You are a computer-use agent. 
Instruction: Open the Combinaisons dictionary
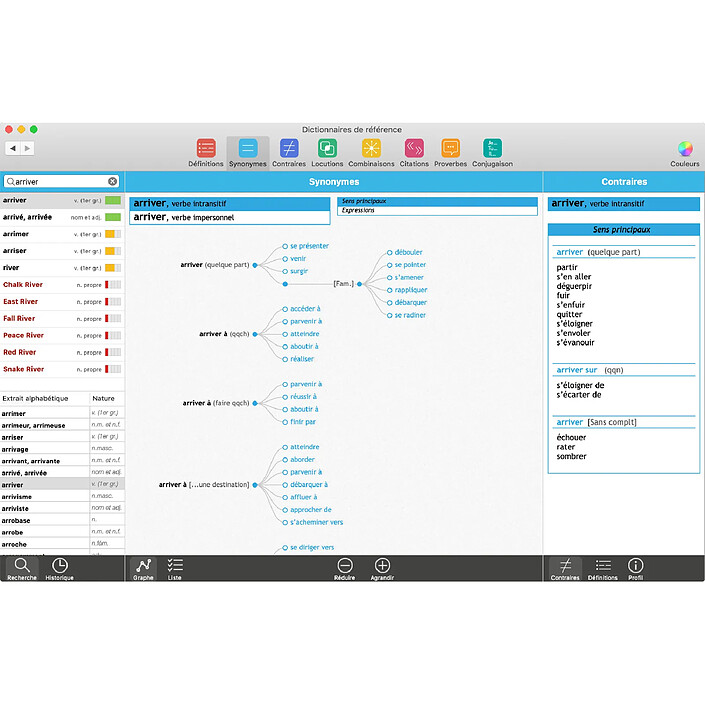(x=371, y=149)
